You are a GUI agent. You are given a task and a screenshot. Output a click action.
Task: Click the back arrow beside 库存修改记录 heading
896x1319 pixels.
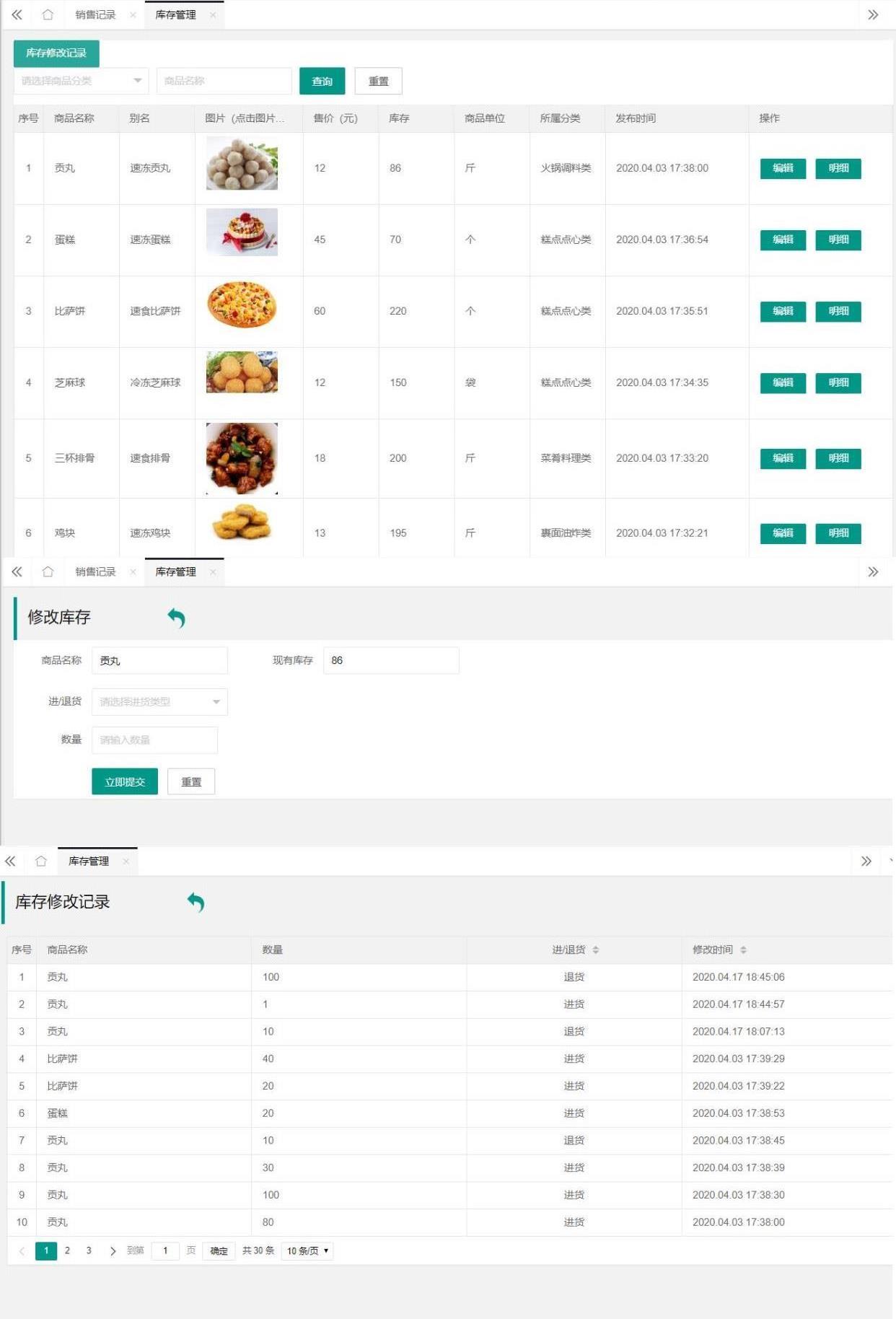tap(196, 902)
